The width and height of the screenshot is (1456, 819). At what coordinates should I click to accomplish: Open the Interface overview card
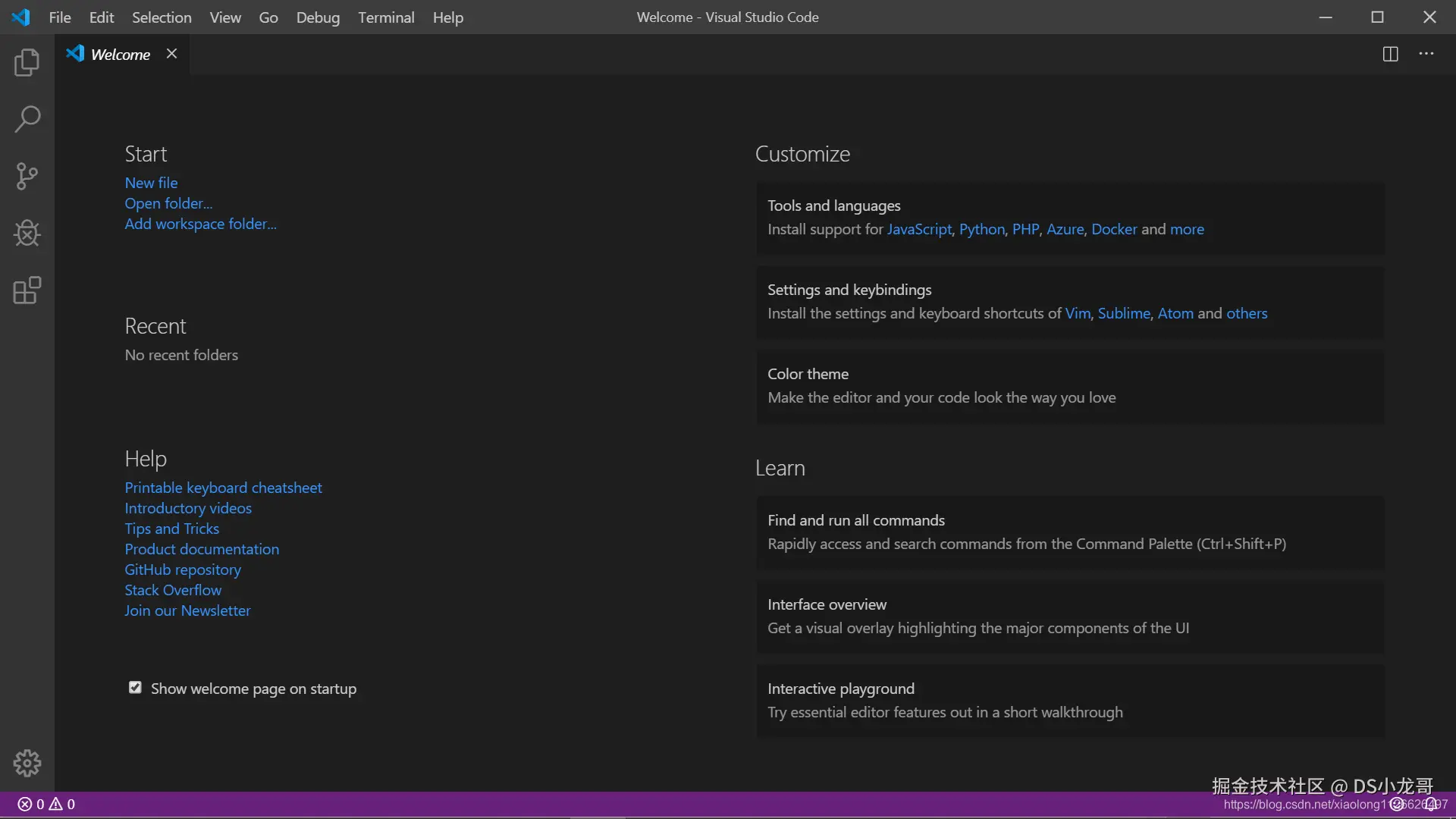[x=1070, y=617]
